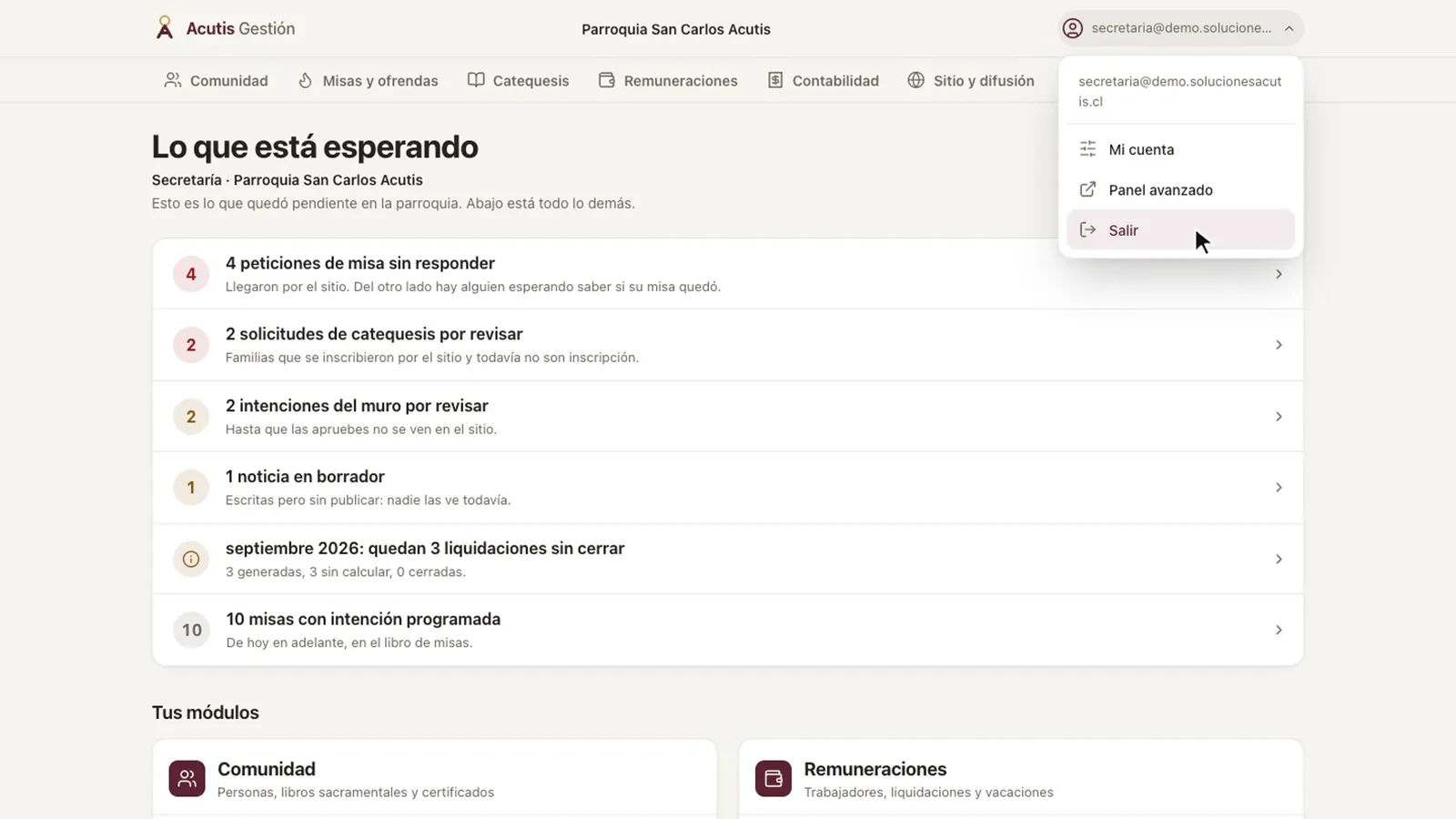Expand chevron on peticiones de misa row
Screen dimensions: 1456x819
tap(1279, 274)
